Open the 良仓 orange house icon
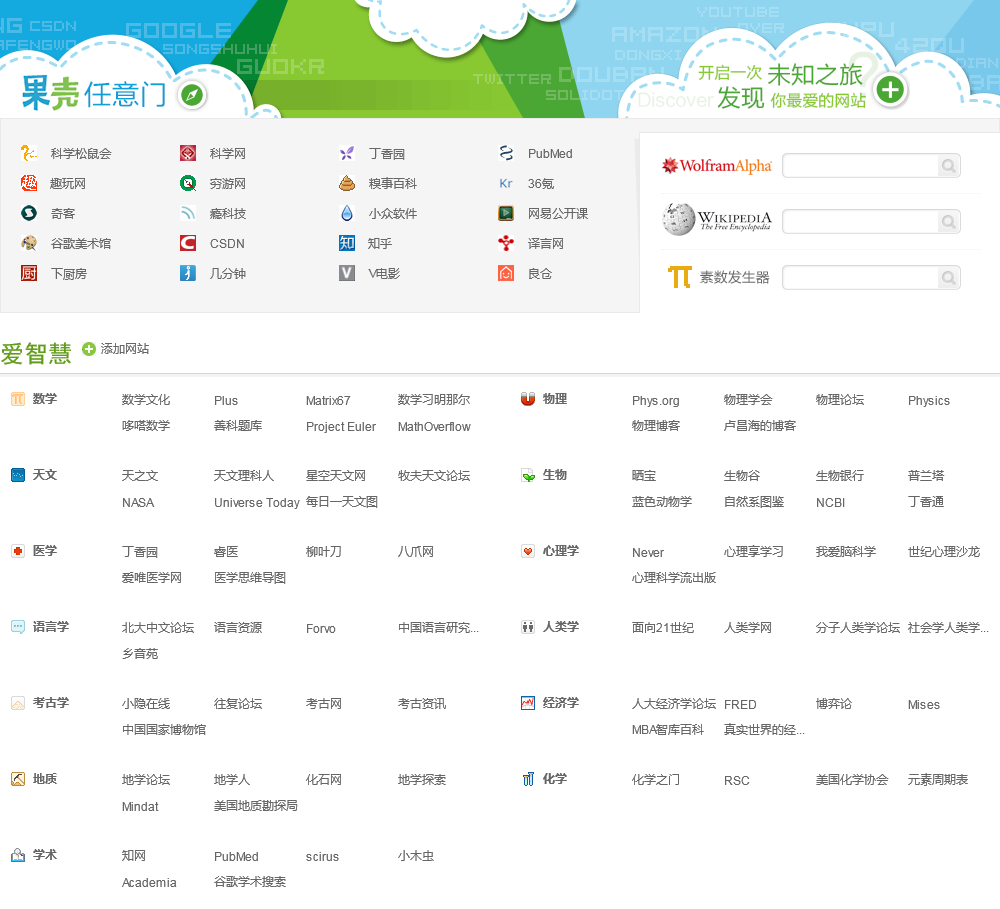Screen dimensions: 1000x909 (506, 273)
